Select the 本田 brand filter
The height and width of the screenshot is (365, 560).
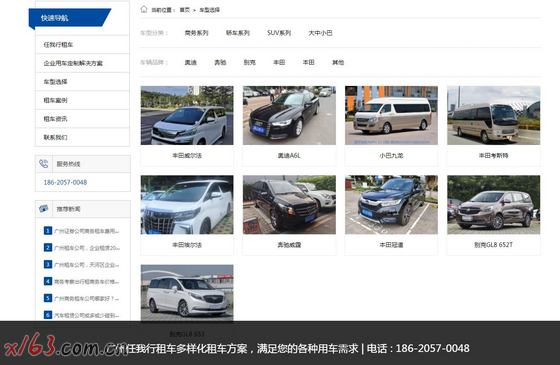pyautogui.click(x=309, y=62)
